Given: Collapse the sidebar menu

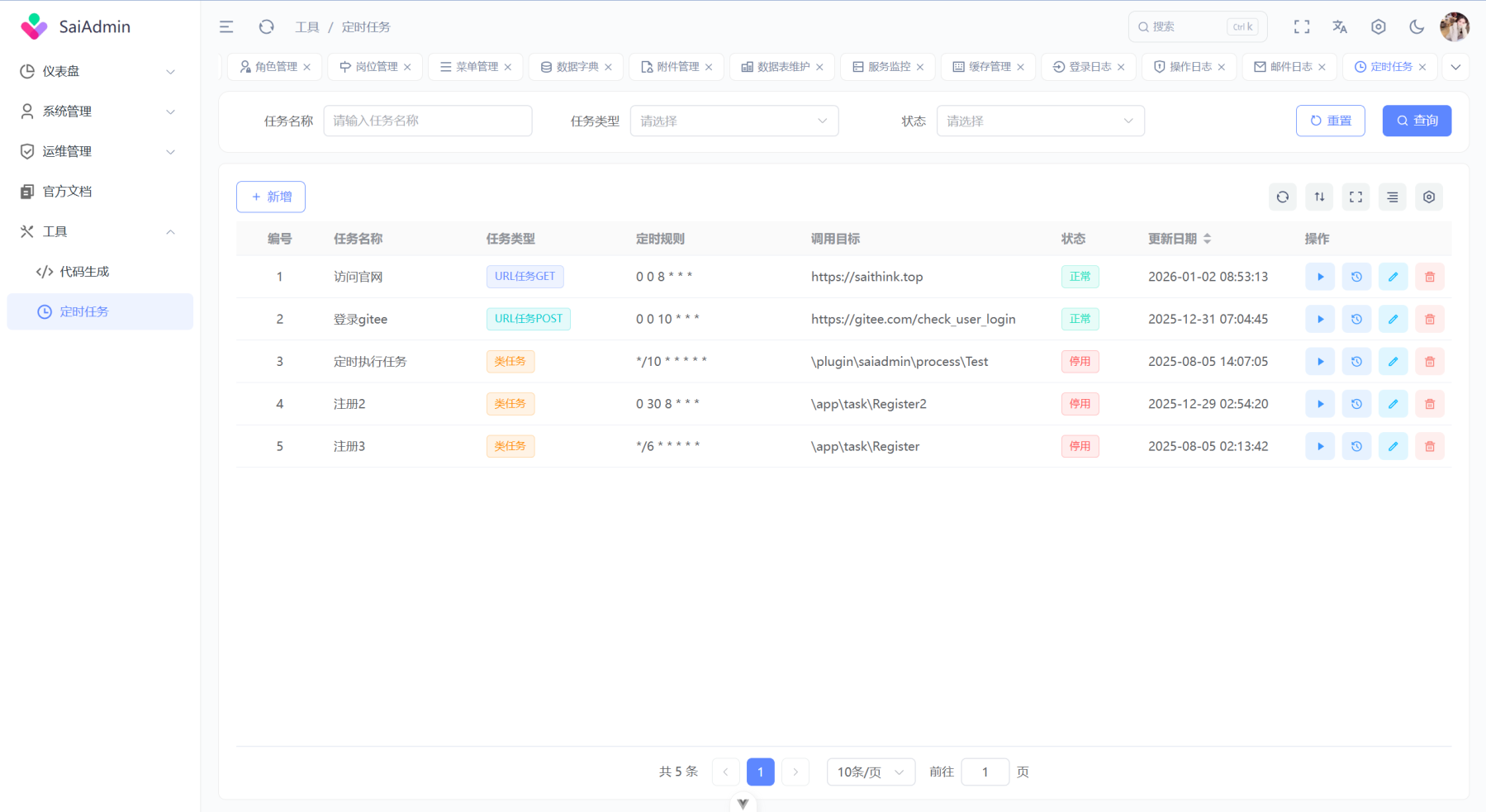Looking at the screenshot, I should (x=226, y=27).
